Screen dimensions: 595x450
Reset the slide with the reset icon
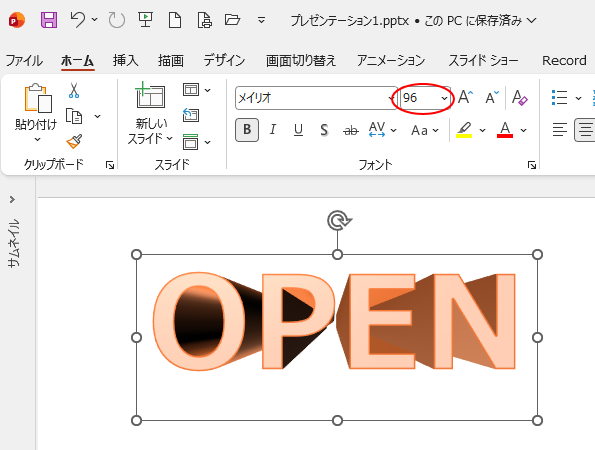[x=191, y=115]
